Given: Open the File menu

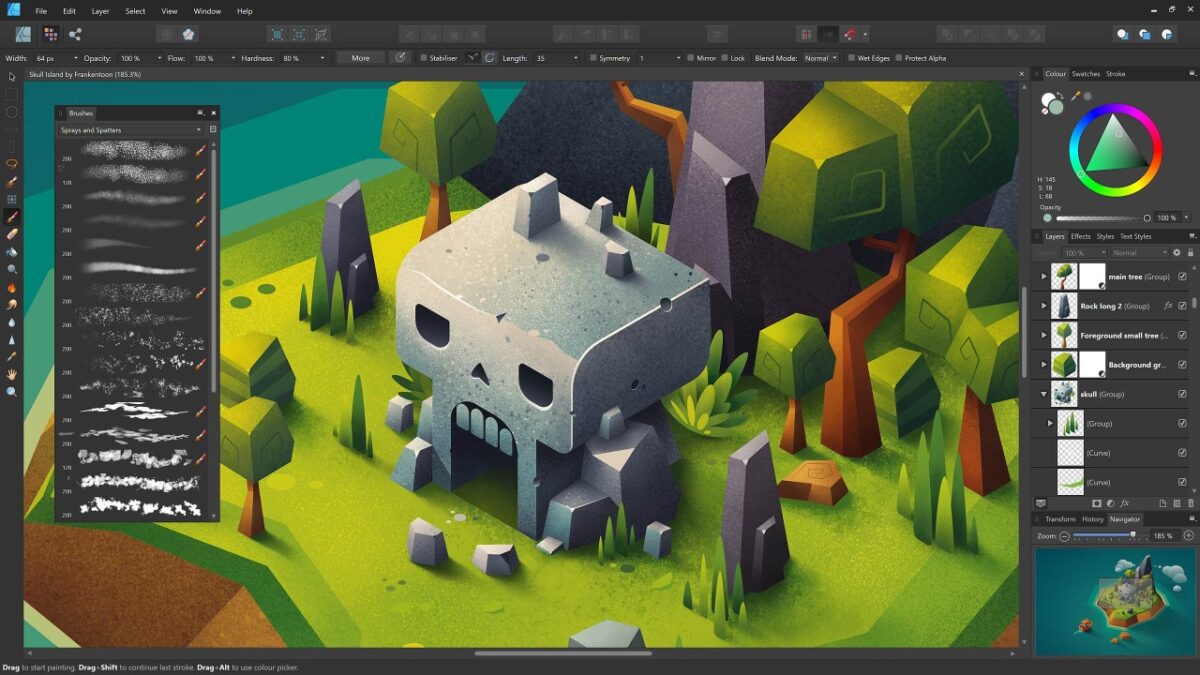Looking at the screenshot, I should (41, 11).
